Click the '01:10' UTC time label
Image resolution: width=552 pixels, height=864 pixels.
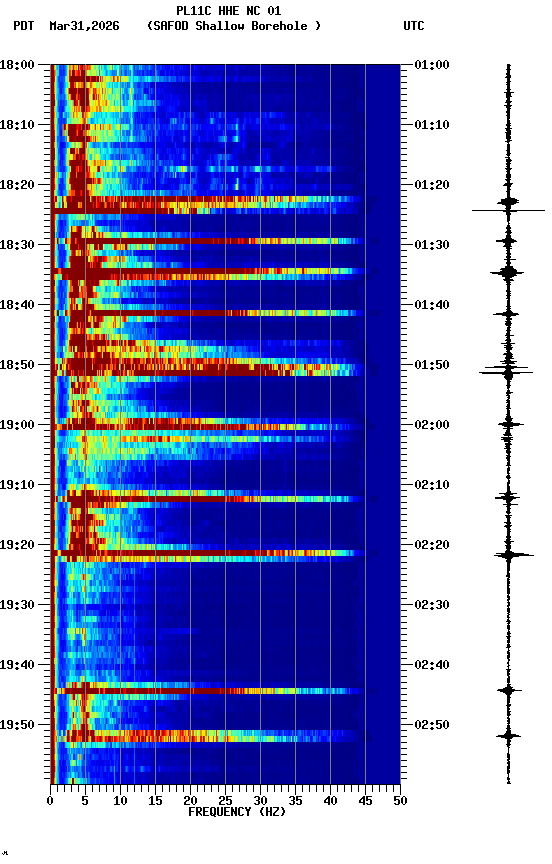pos(432,125)
